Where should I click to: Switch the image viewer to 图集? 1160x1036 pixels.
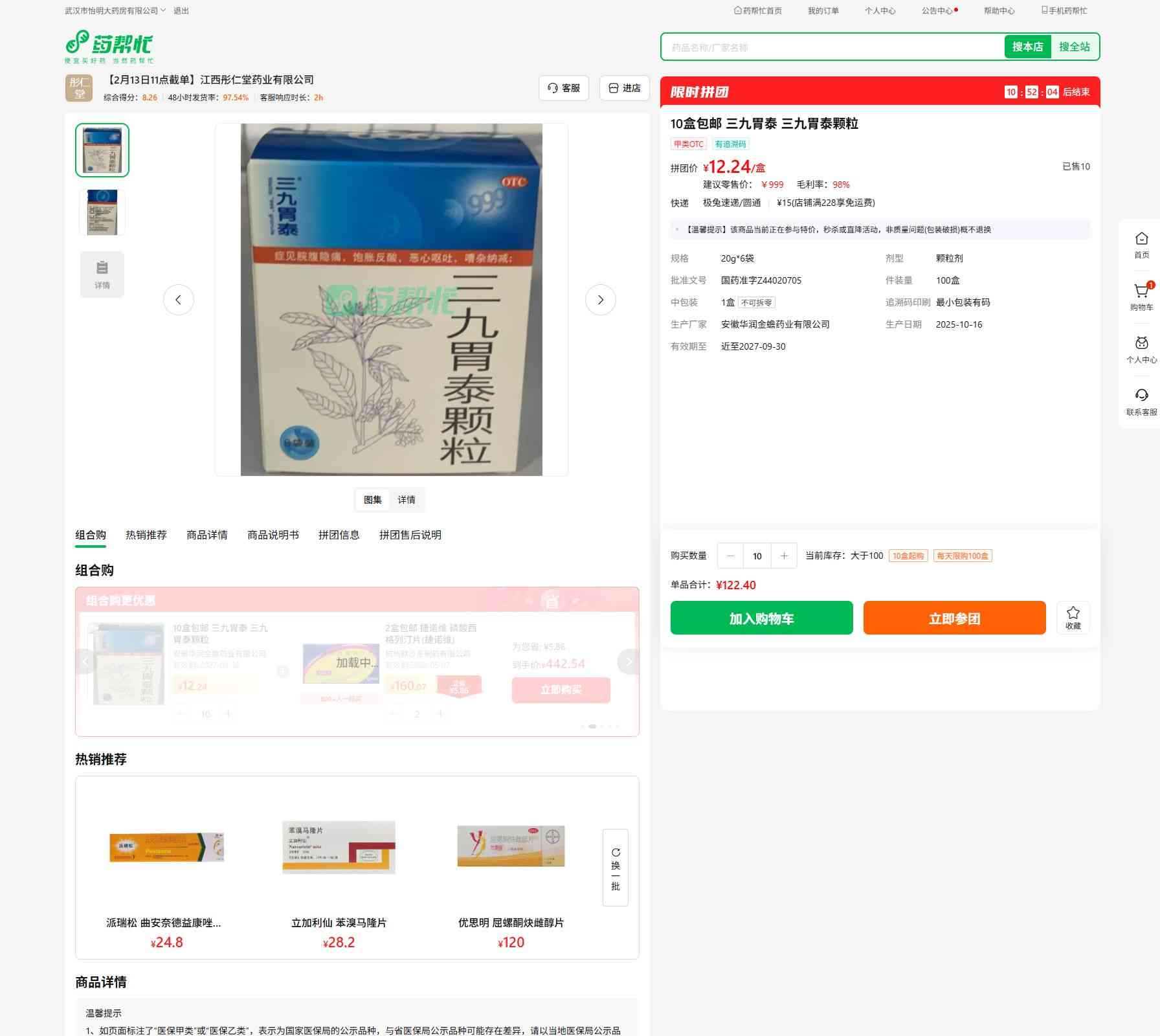point(372,500)
